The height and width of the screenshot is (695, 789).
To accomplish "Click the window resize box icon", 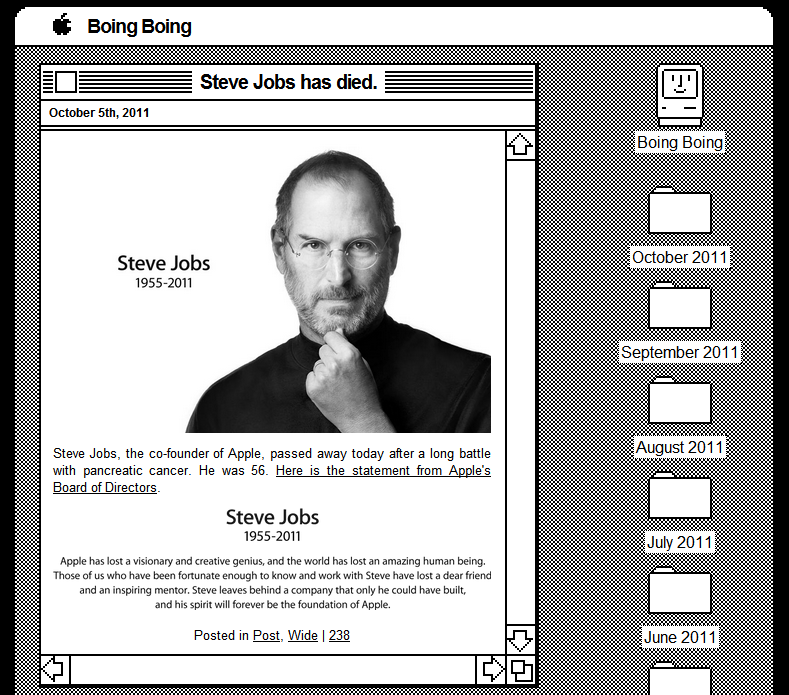I will (x=521, y=670).
